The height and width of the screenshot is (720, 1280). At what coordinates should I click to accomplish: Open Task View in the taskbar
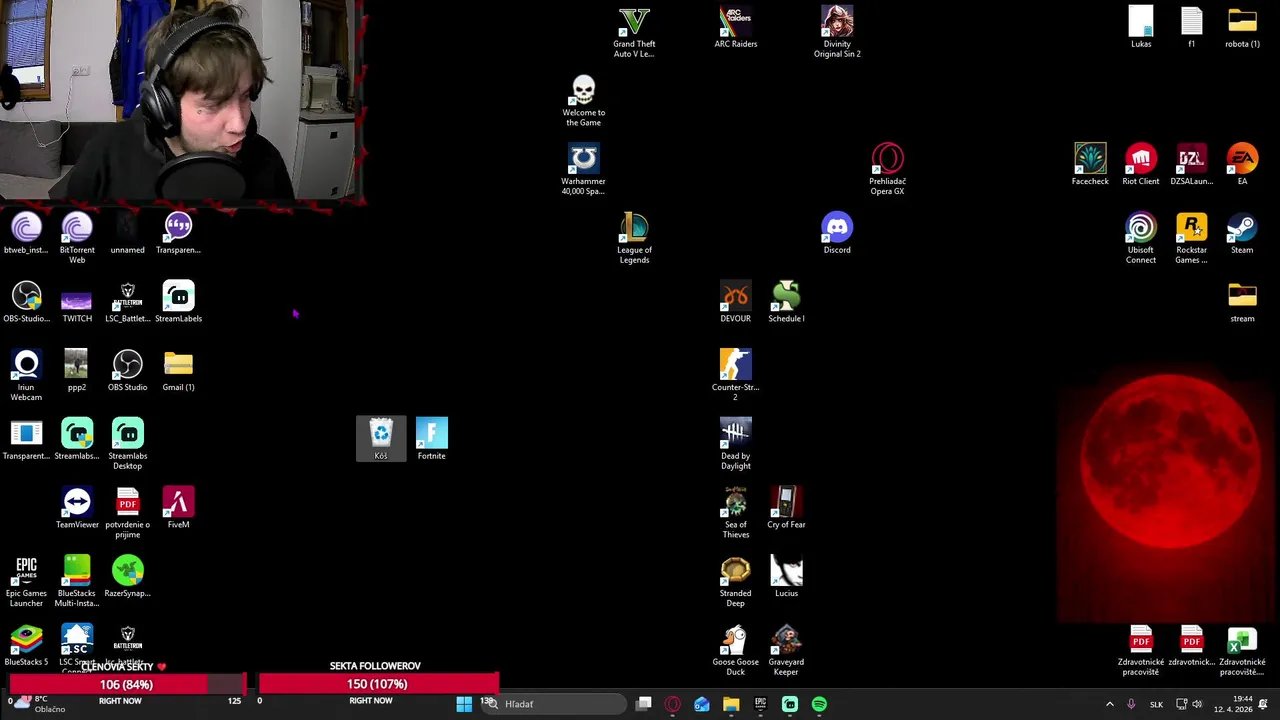point(644,704)
